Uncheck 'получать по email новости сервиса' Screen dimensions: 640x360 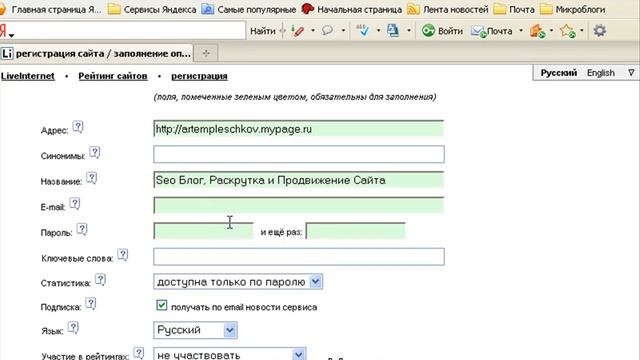click(x=162, y=305)
